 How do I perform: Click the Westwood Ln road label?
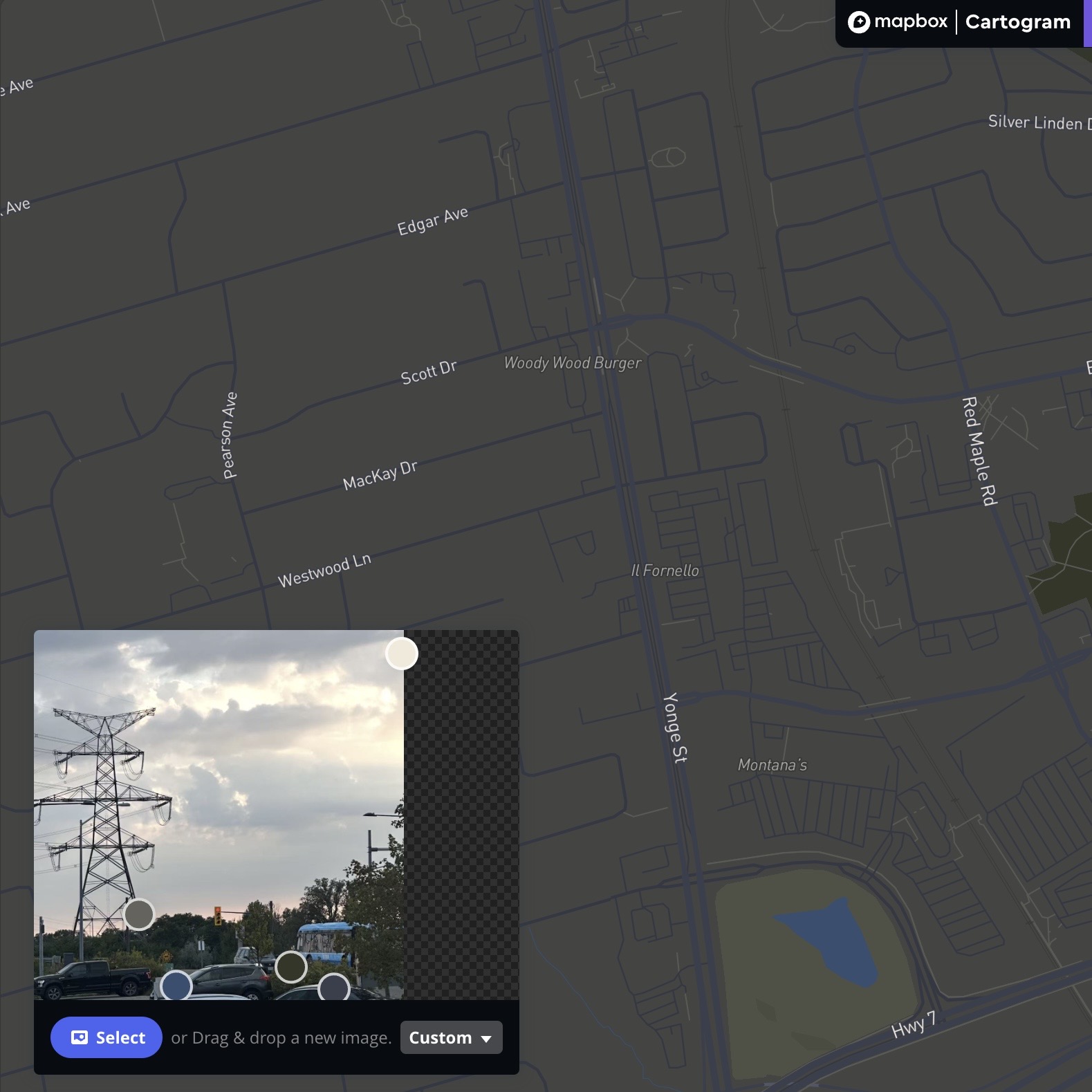324,571
